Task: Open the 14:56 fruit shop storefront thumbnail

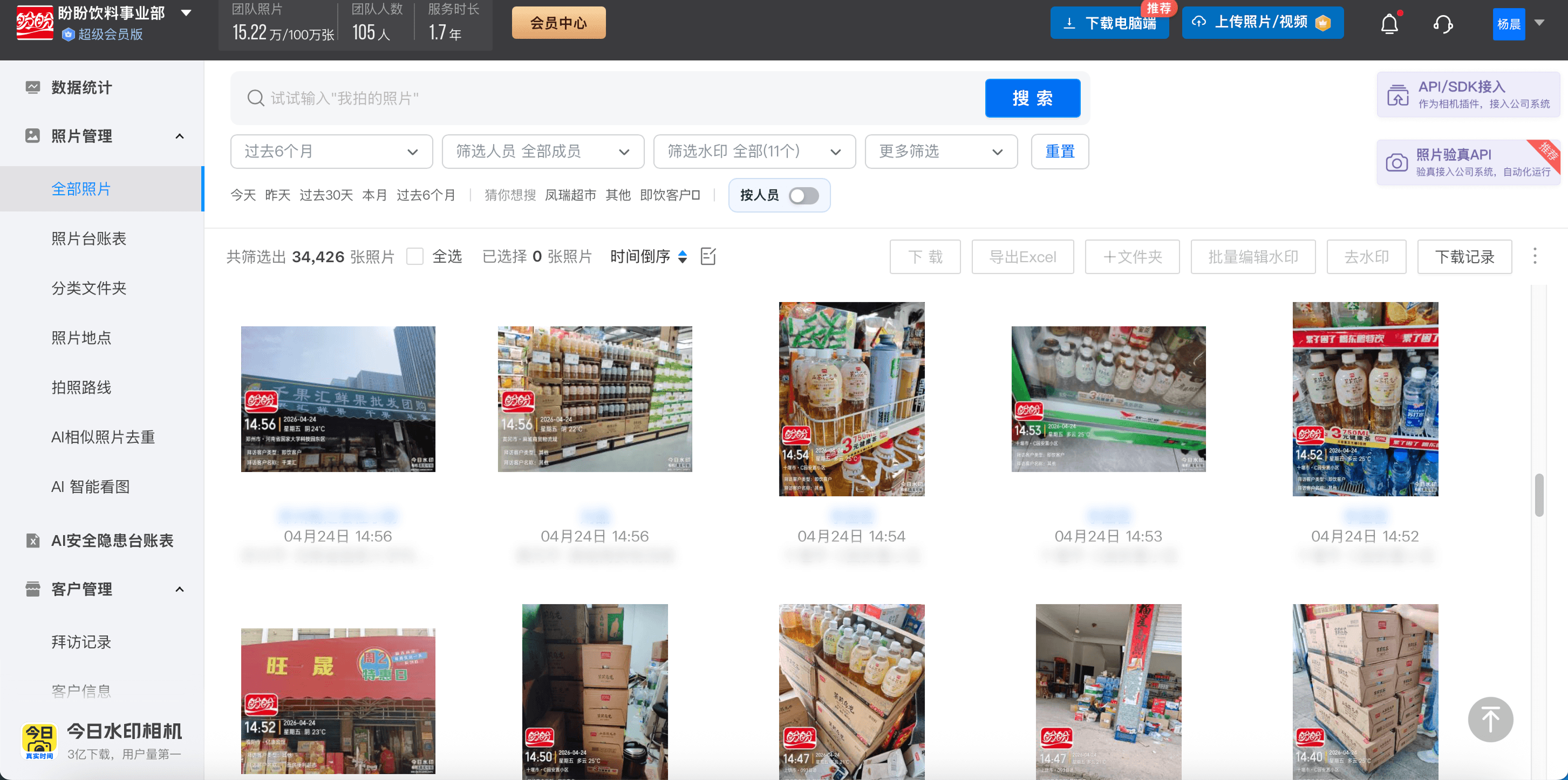Action: [x=338, y=399]
